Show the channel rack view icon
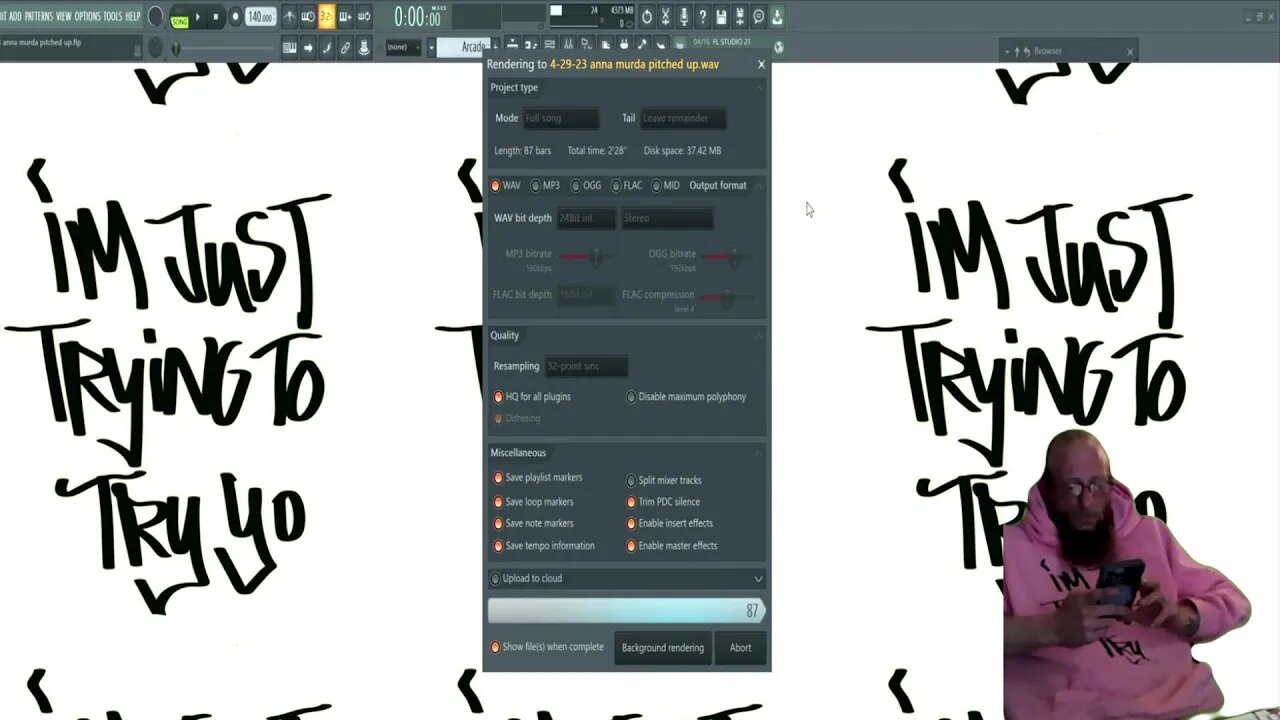This screenshot has width=1280, height=720. 550,45
